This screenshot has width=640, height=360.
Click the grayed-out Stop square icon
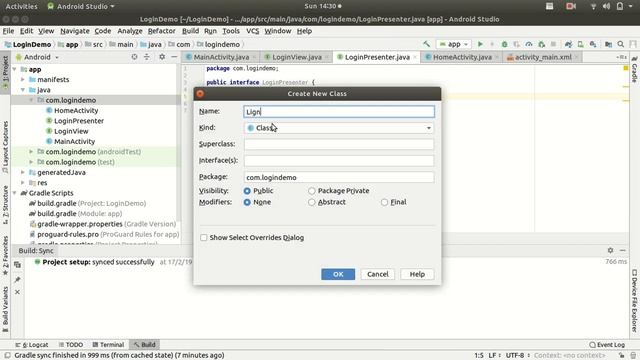tap(553, 44)
